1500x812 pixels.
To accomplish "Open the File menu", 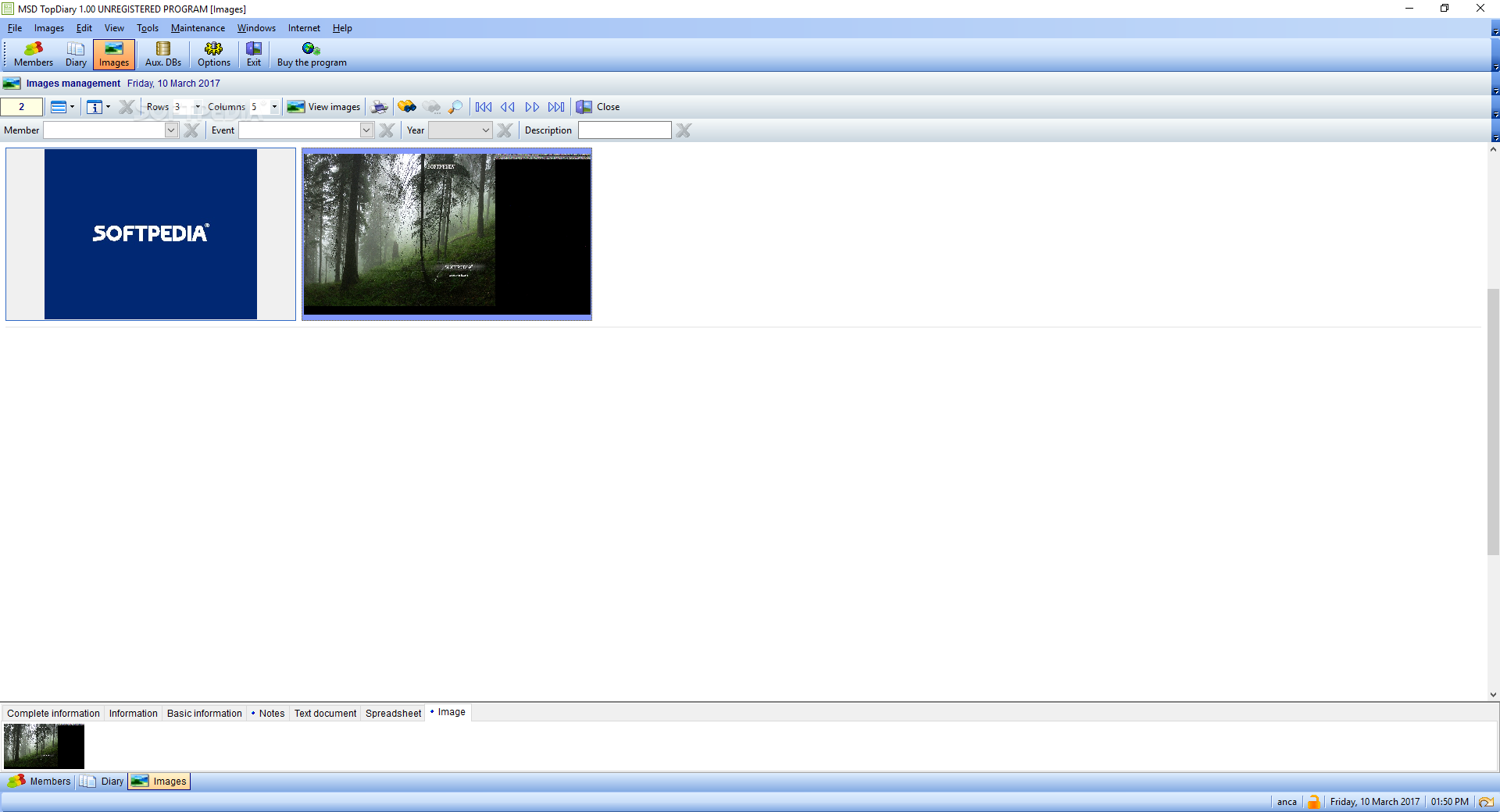I will tap(15, 28).
